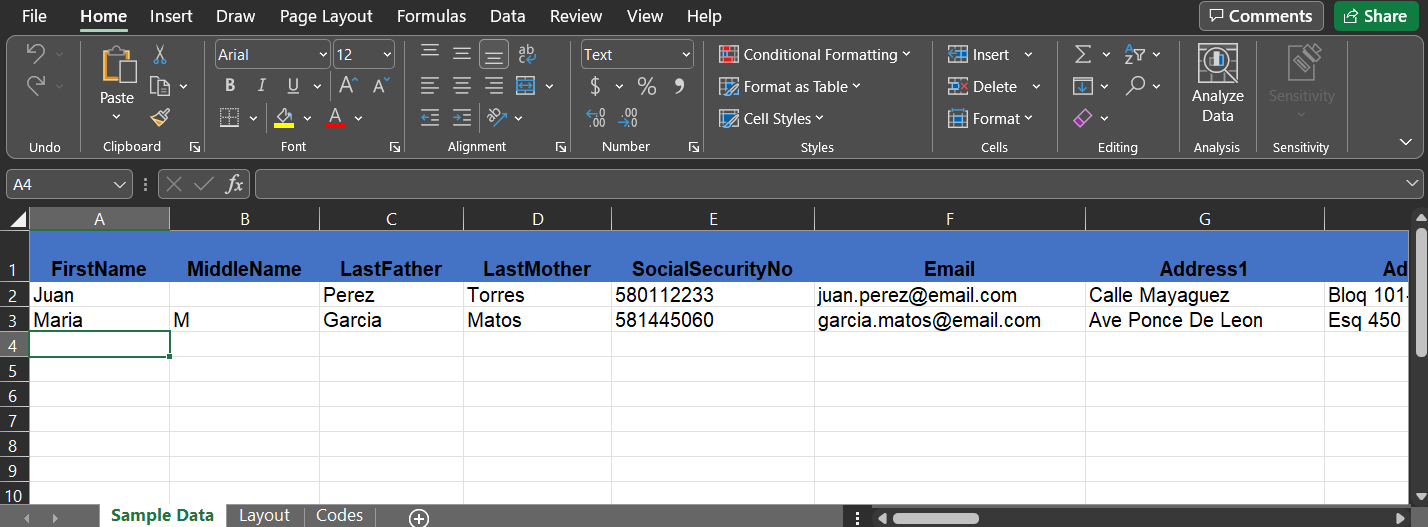
Task: Add a new sheet with plus button
Action: (x=419, y=517)
